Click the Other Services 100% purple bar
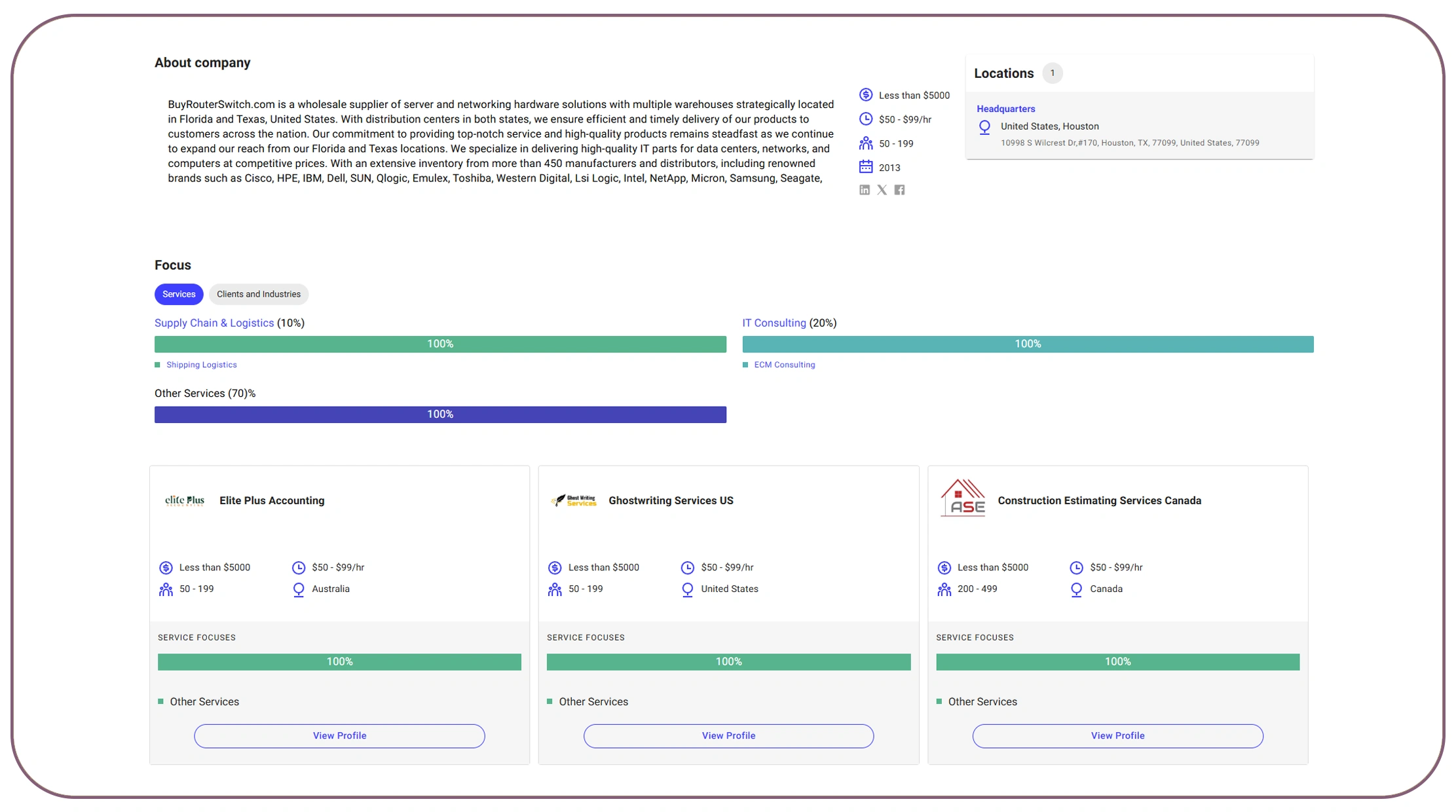The image size is (1456, 812). pyautogui.click(x=440, y=415)
